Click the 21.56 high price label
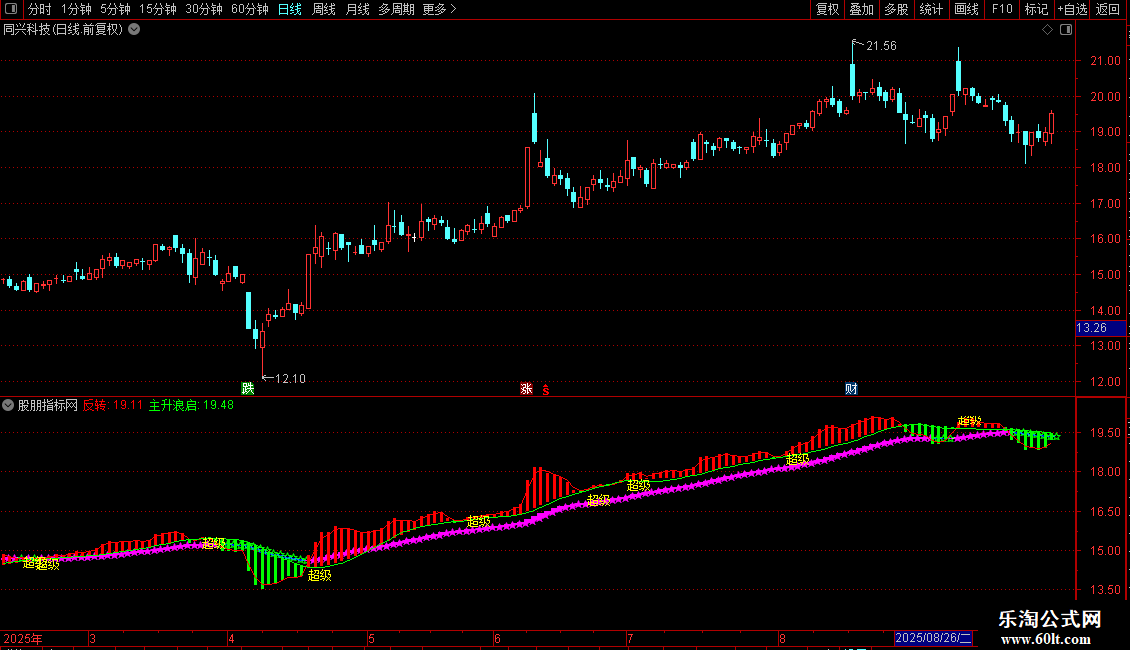The width and height of the screenshot is (1130, 650). click(881, 45)
